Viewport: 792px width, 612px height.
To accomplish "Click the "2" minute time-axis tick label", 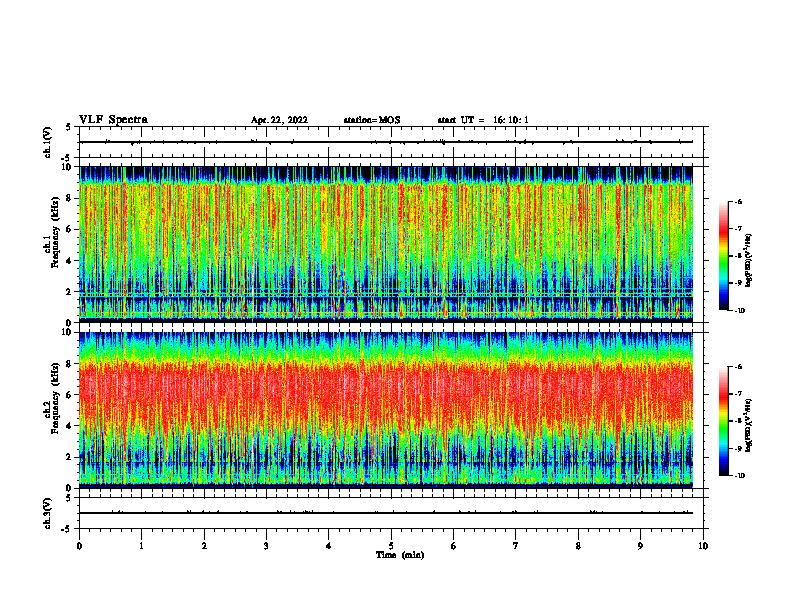I will pos(204,546).
